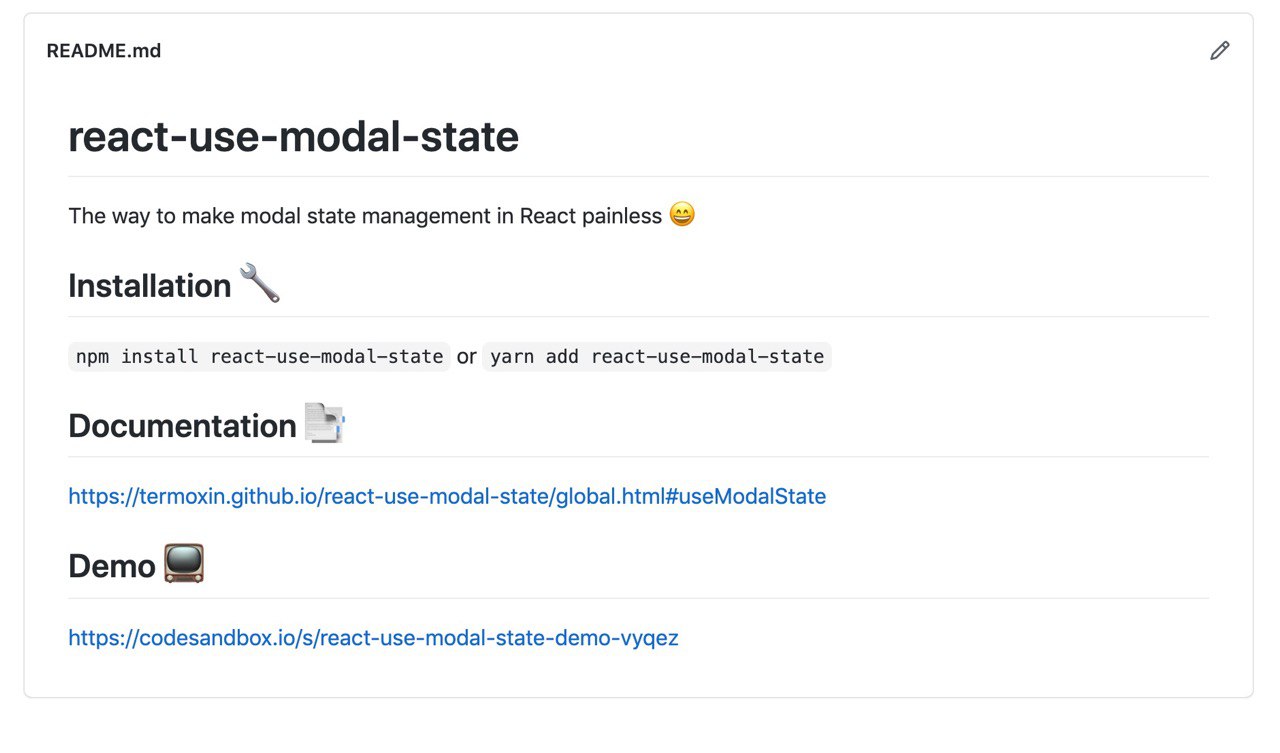Click the pencil edit icon for README
Screen dimensions: 1280x753
1219,51
